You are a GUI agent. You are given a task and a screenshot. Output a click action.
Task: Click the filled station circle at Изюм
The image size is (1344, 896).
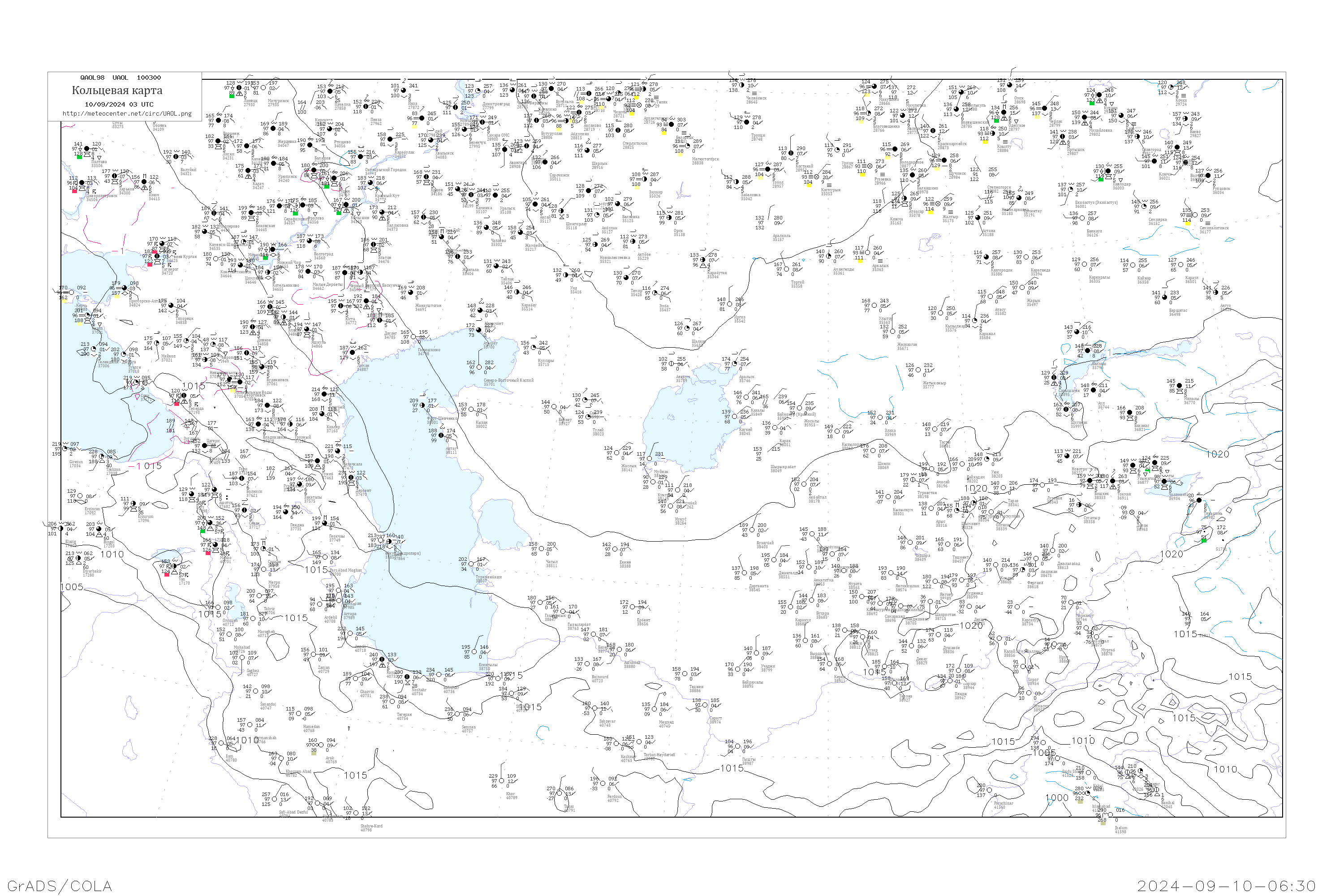pyautogui.click(x=144, y=182)
